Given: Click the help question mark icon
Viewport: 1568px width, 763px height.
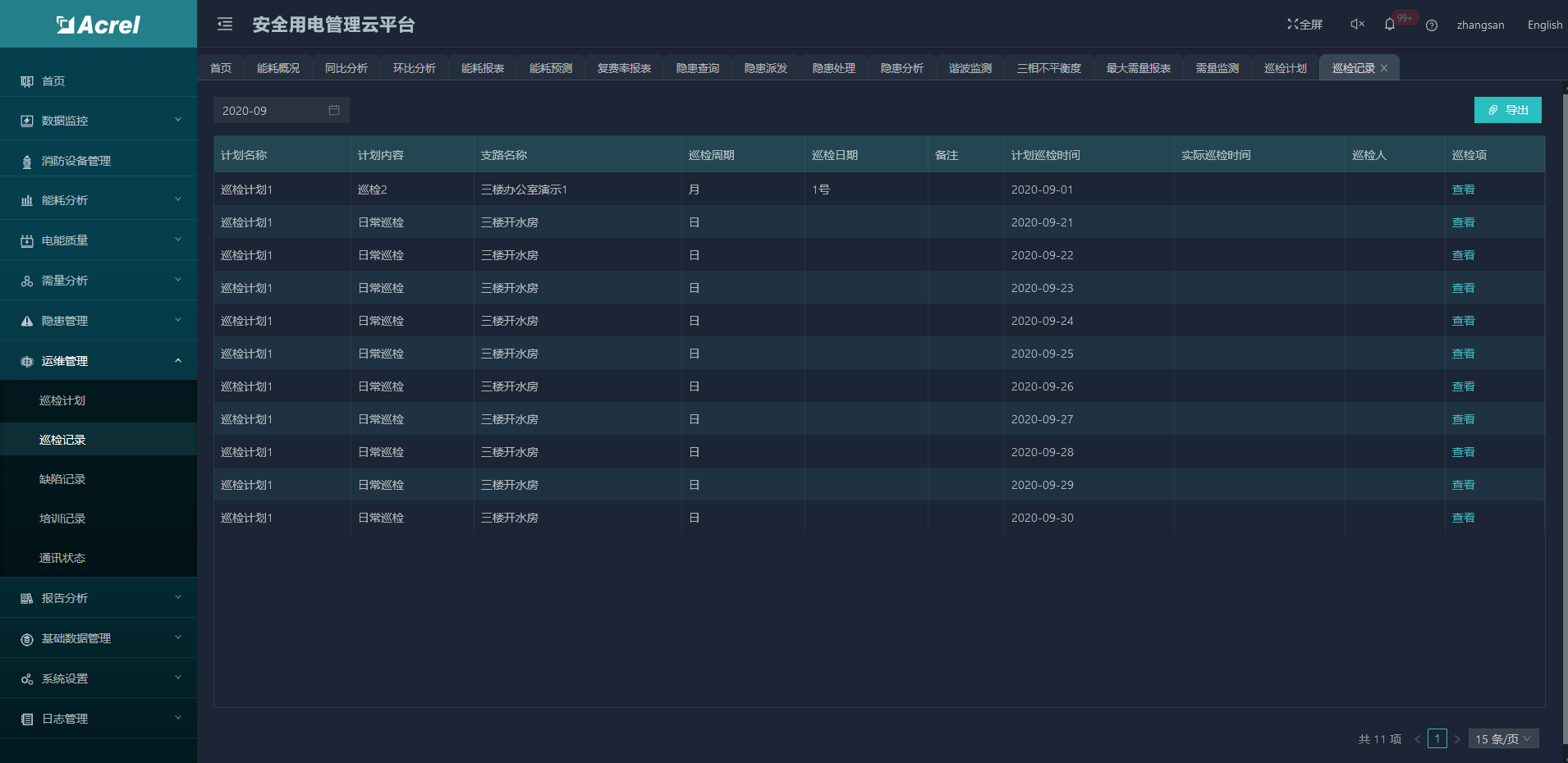Looking at the screenshot, I should click(1432, 25).
